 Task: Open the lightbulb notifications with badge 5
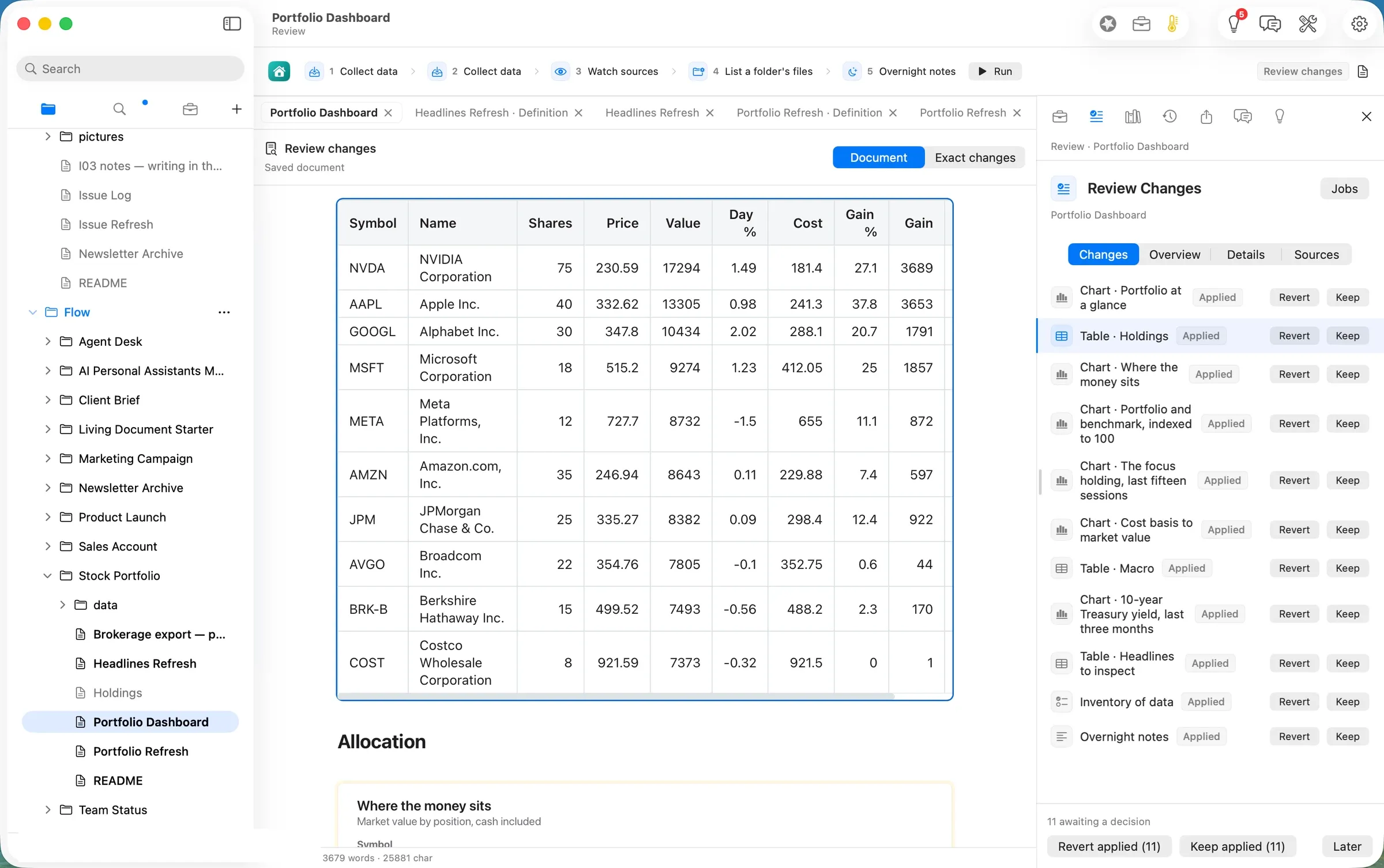[1234, 24]
